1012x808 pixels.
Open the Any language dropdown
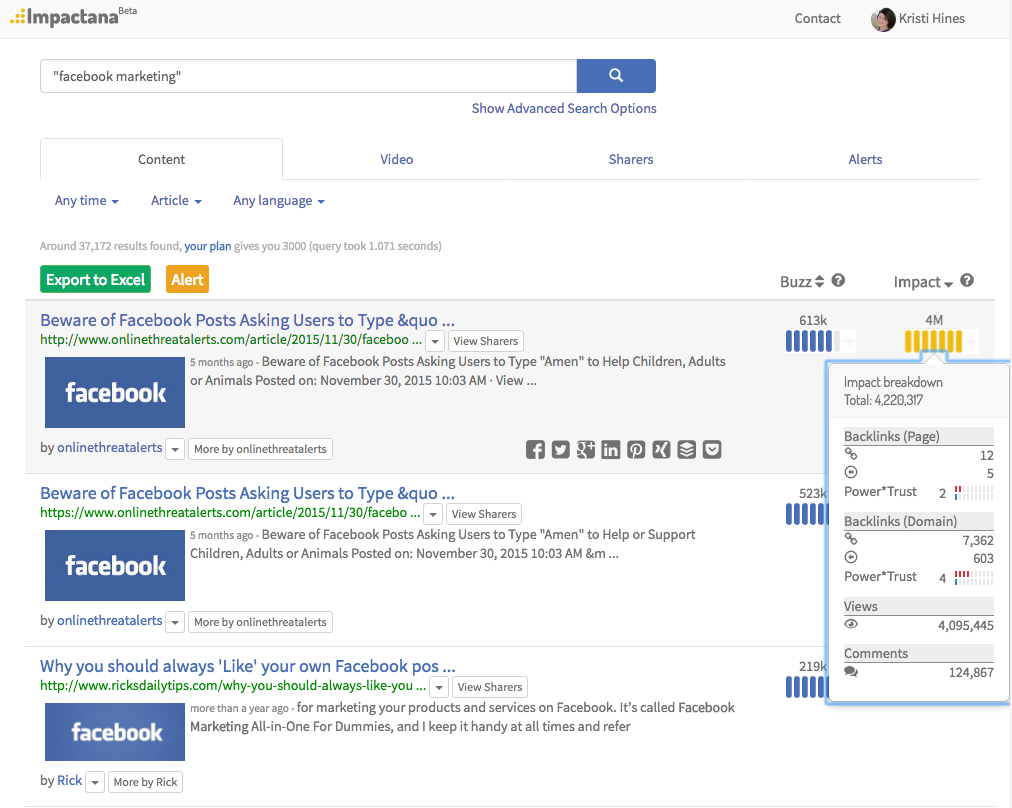tap(279, 201)
